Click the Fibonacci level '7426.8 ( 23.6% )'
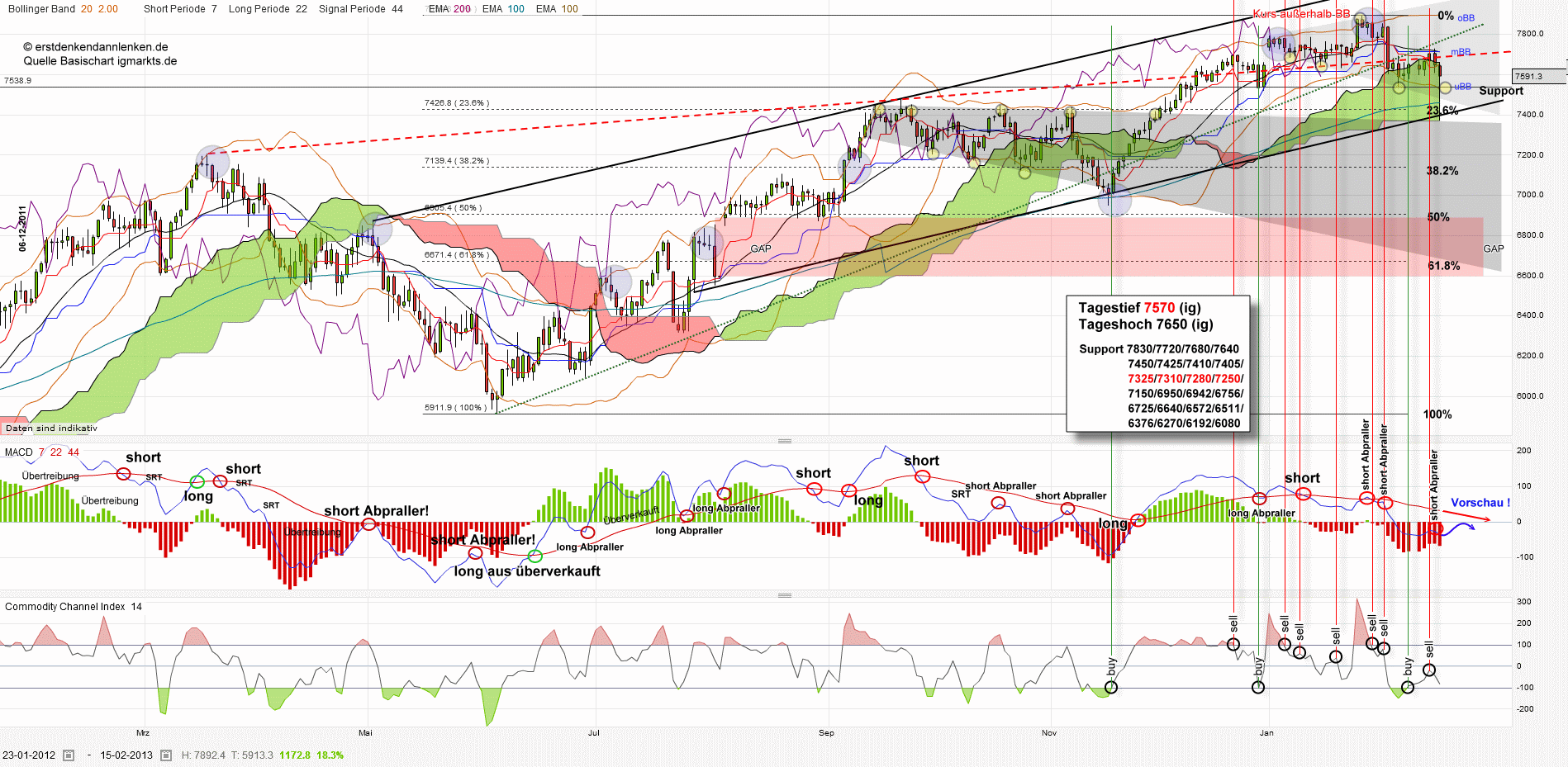 pos(457,103)
